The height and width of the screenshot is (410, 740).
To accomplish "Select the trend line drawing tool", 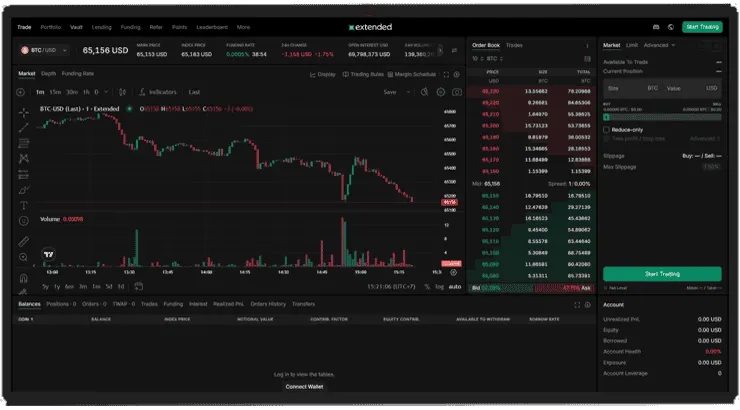I will tap(24, 127).
